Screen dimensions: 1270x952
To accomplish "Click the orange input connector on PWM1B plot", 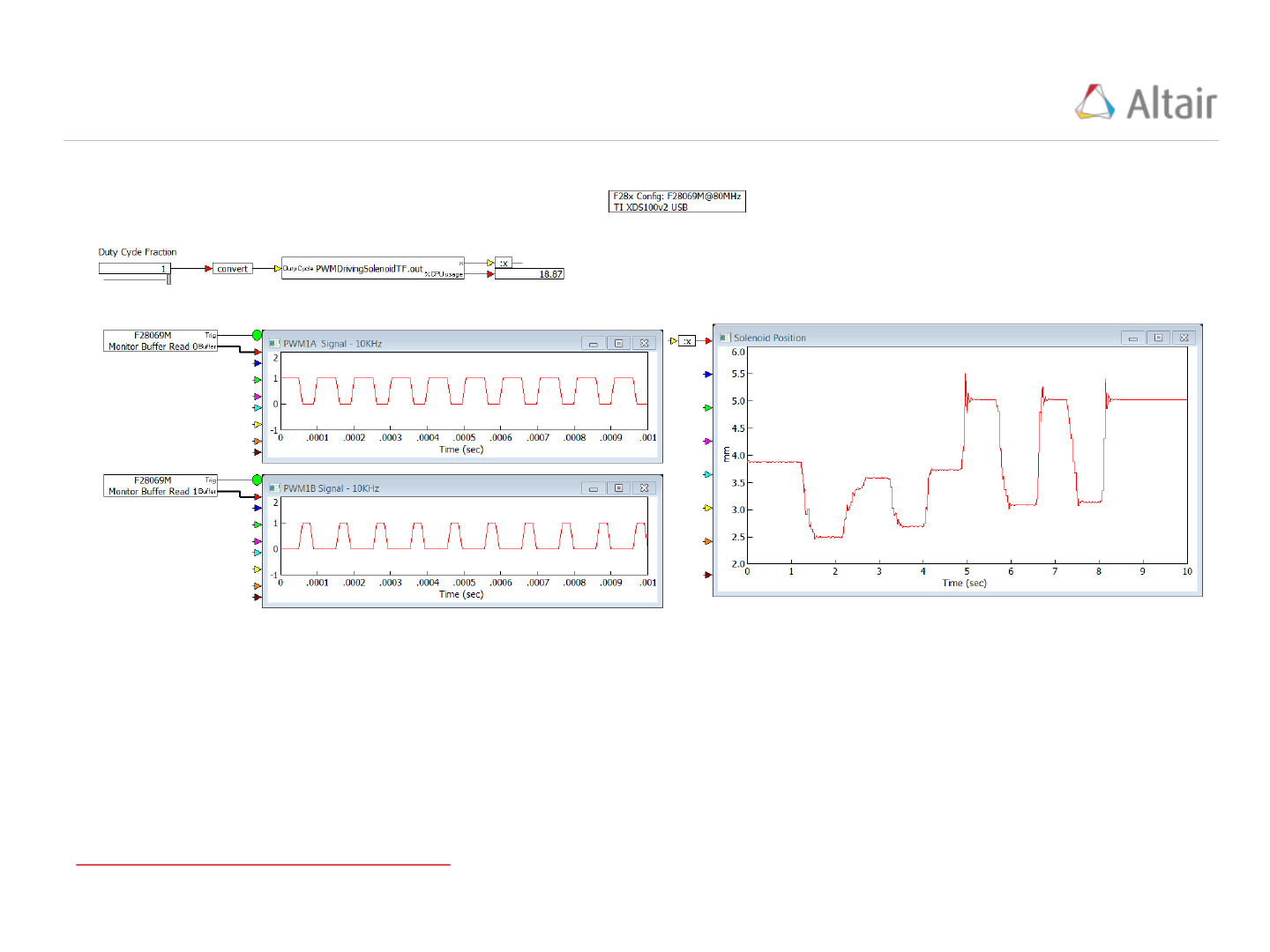I will pos(258,585).
